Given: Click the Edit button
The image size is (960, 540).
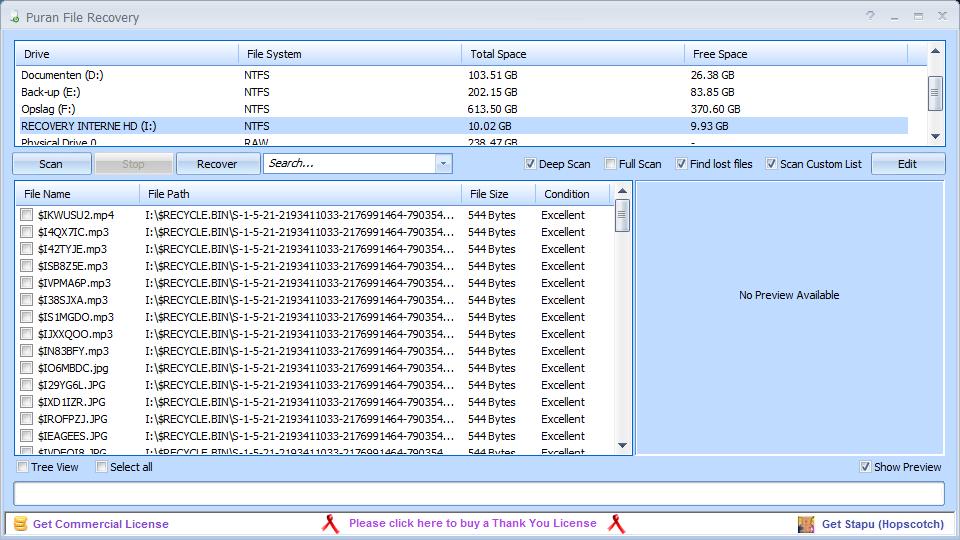Looking at the screenshot, I should 907,164.
